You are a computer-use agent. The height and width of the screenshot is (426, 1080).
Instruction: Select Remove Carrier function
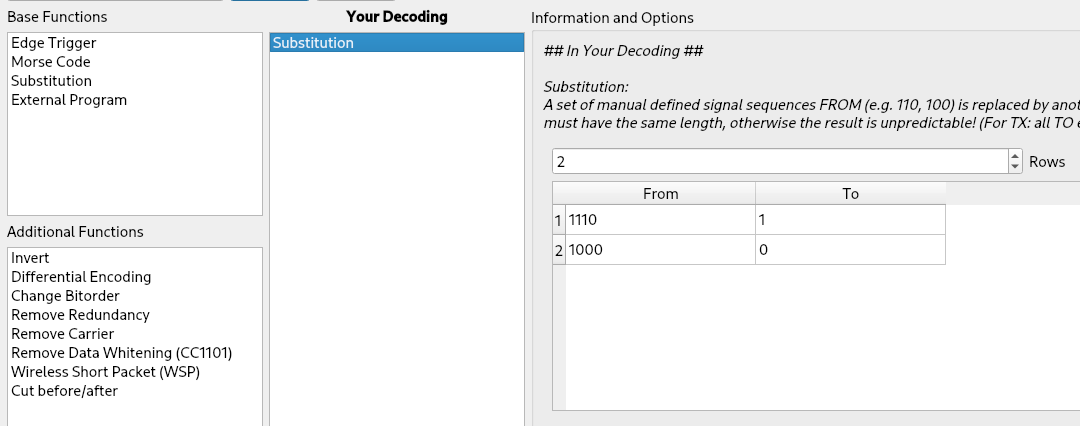(62, 334)
